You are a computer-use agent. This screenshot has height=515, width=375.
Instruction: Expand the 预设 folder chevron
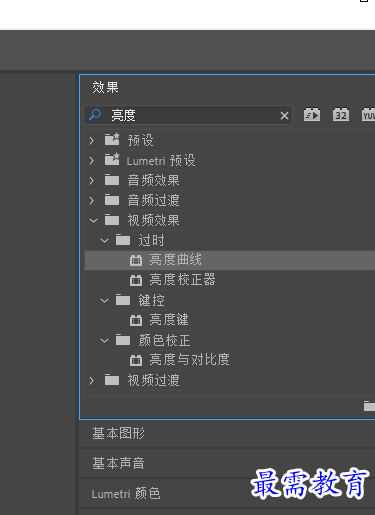(x=92, y=141)
